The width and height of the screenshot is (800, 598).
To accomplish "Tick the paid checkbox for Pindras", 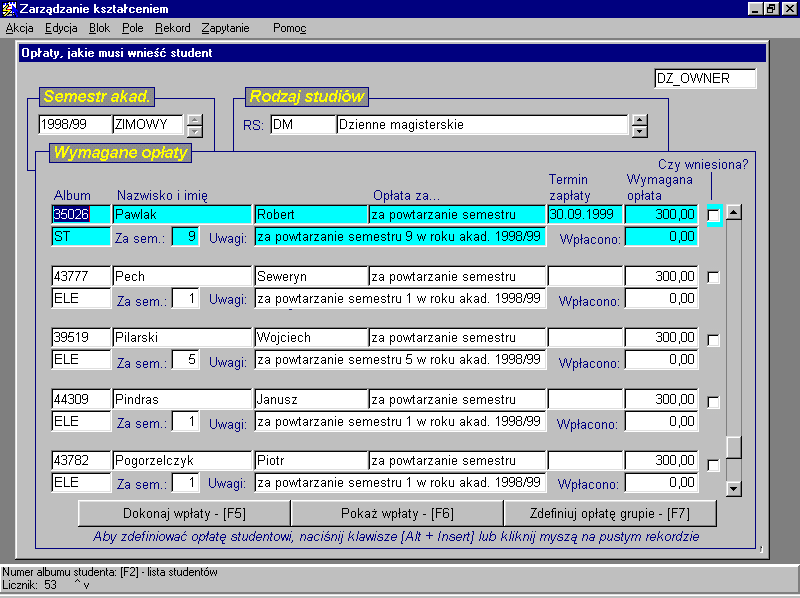I will point(713,402).
